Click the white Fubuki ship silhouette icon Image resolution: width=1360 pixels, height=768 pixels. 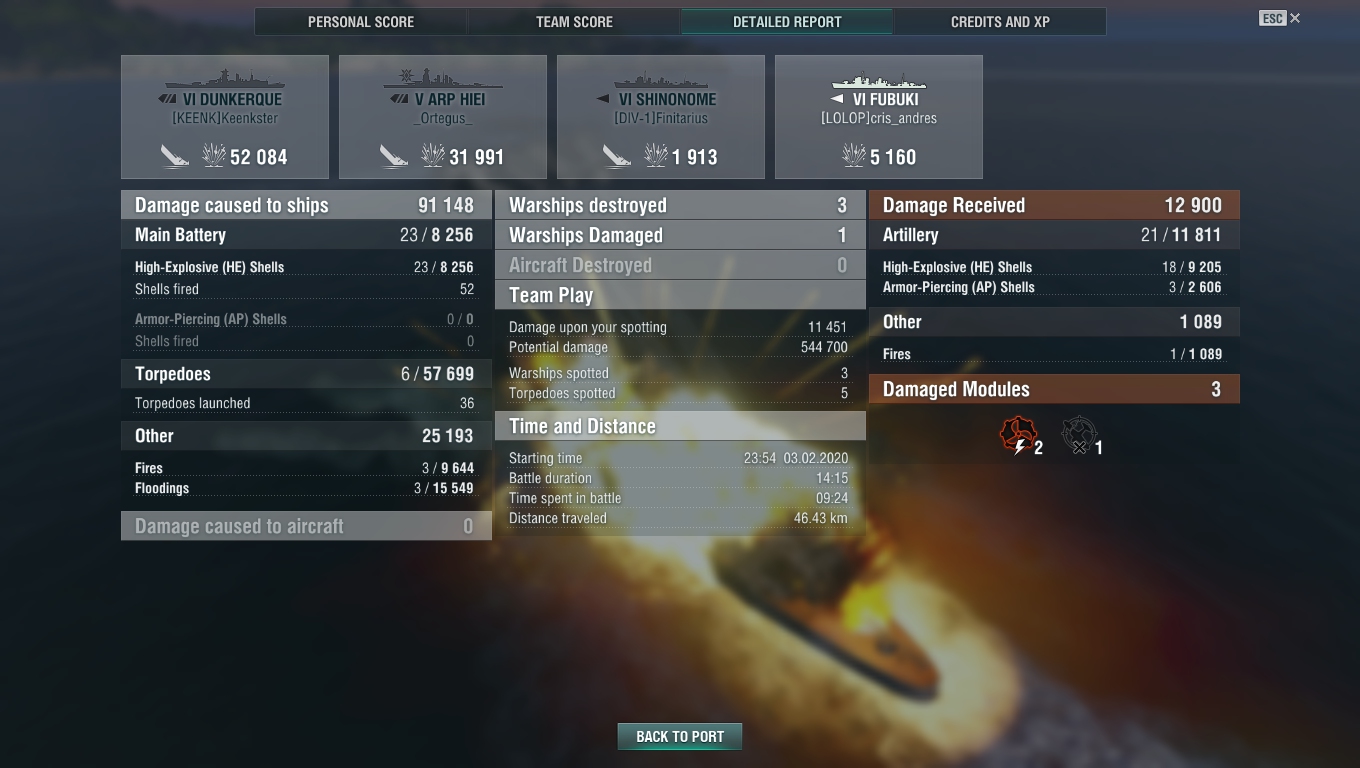[879, 79]
